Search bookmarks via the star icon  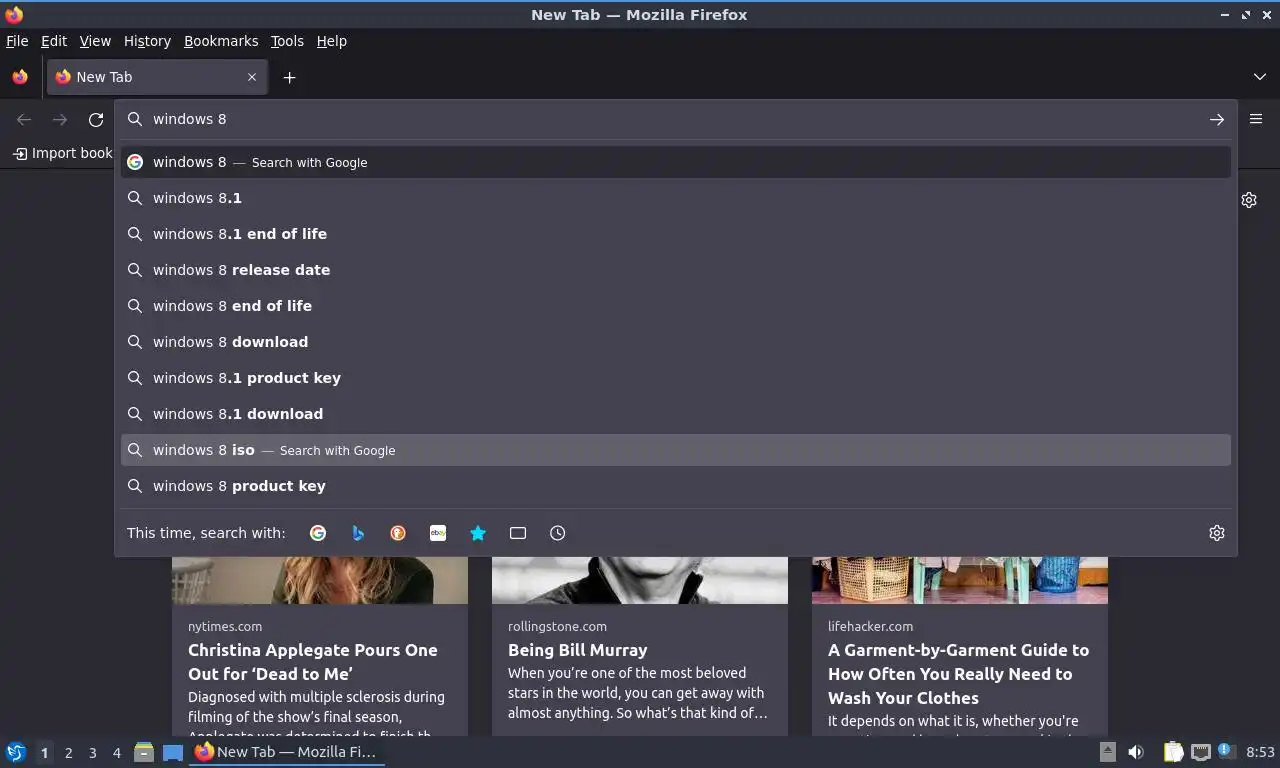(478, 533)
